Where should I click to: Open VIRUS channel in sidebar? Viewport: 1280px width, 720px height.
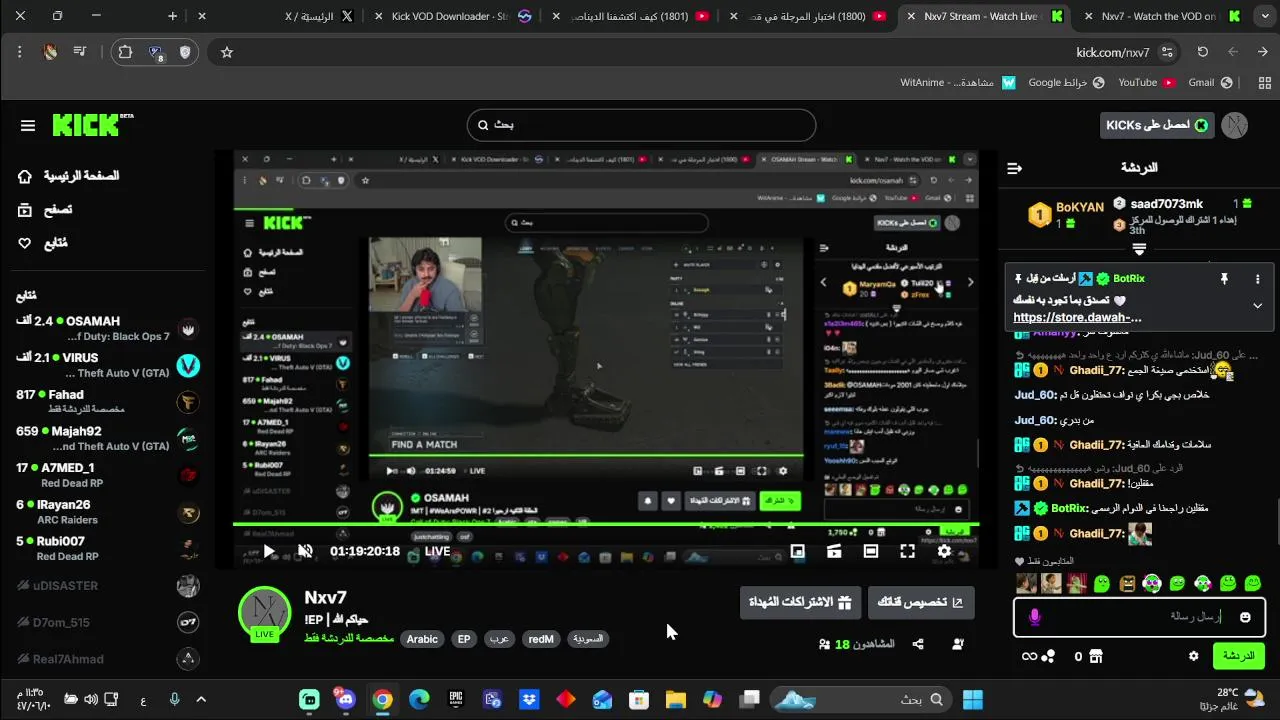pos(107,365)
